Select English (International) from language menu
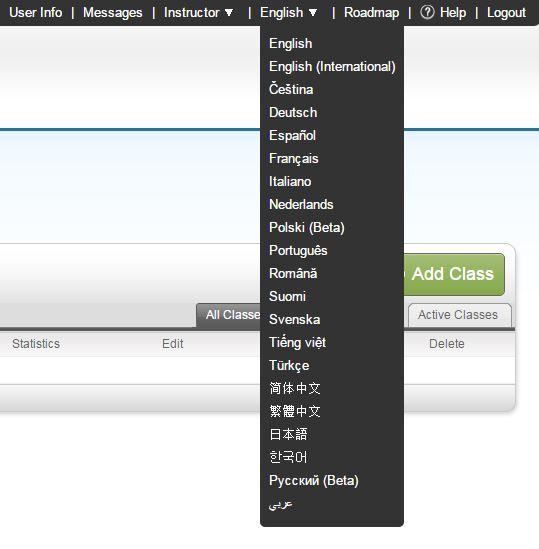The width and height of the screenshot is (539, 549). tap(332, 67)
